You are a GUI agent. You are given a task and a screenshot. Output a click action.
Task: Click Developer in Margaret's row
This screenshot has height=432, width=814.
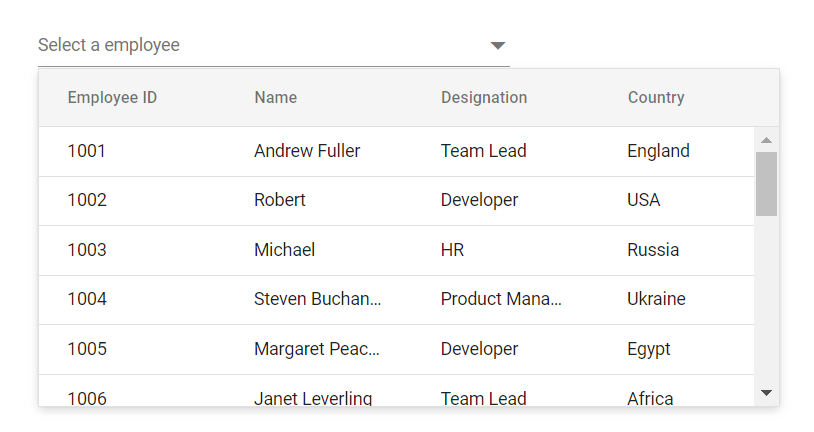[479, 349]
